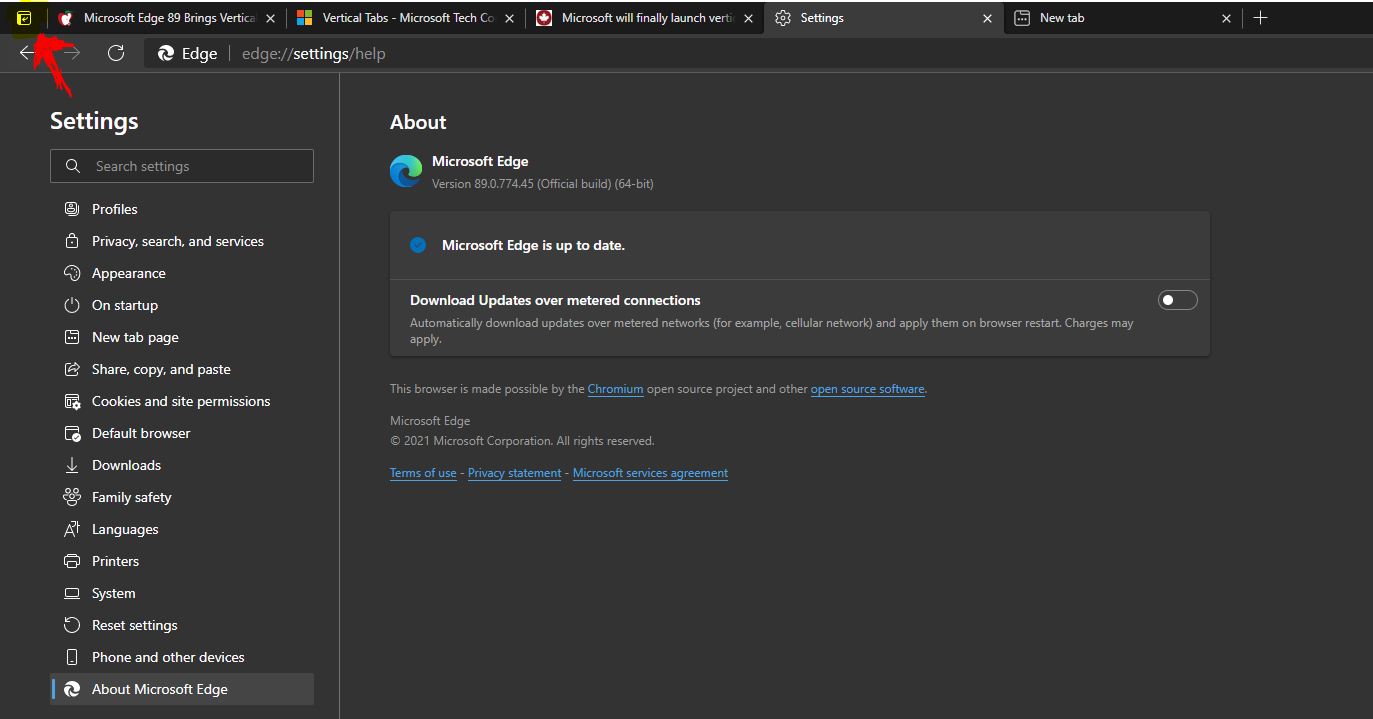Click the blue up-to-date checkmark icon
The image size is (1373, 719).
[x=418, y=245]
